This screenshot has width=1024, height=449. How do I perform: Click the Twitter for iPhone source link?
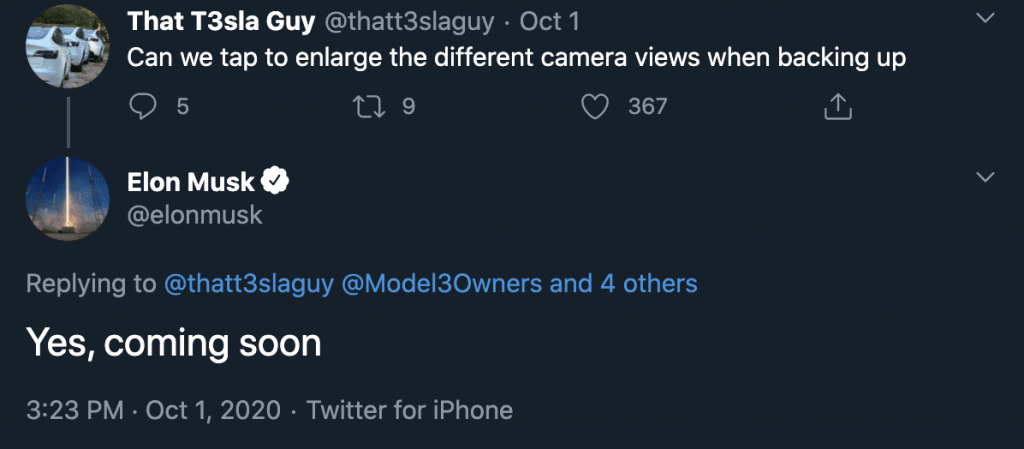409,410
